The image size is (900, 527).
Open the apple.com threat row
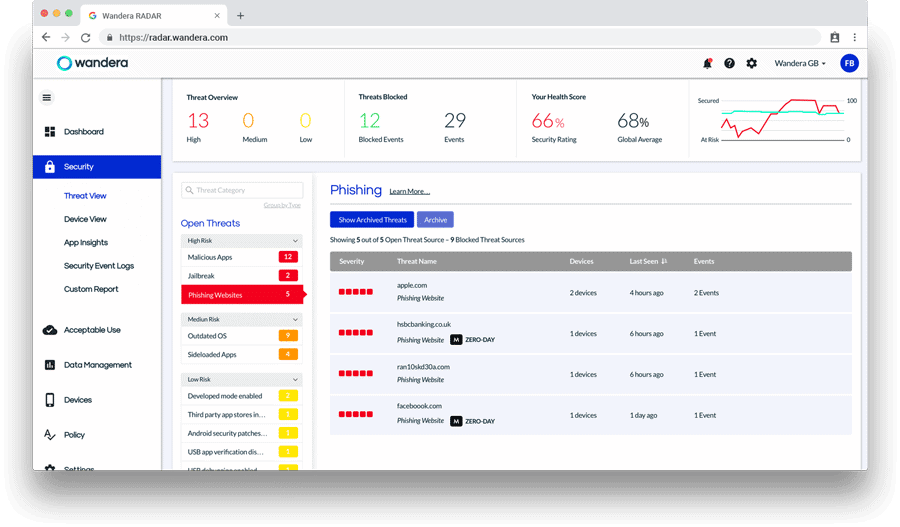tap(591, 292)
